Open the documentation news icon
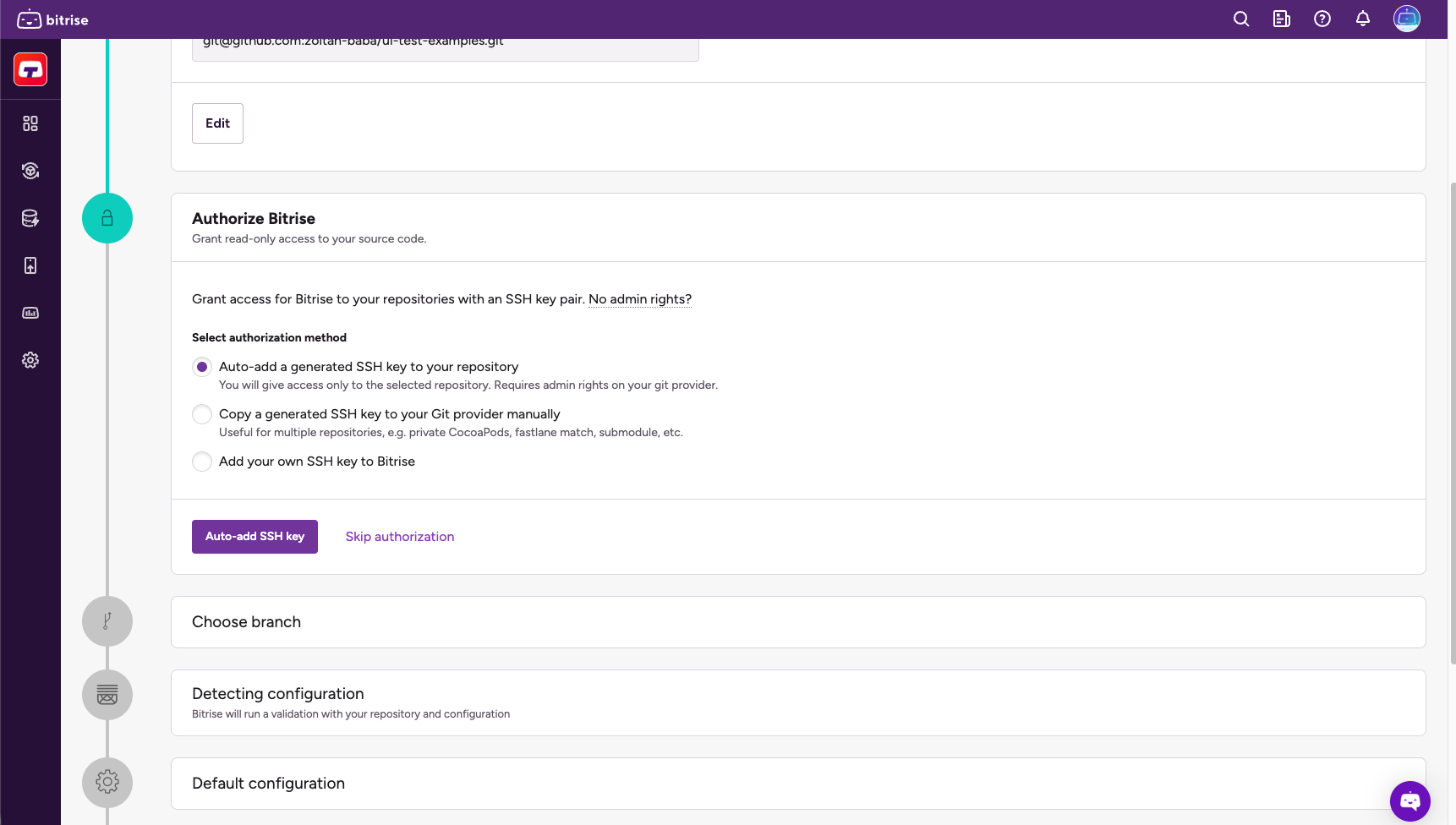1456x825 pixels. pos(1281,19)
